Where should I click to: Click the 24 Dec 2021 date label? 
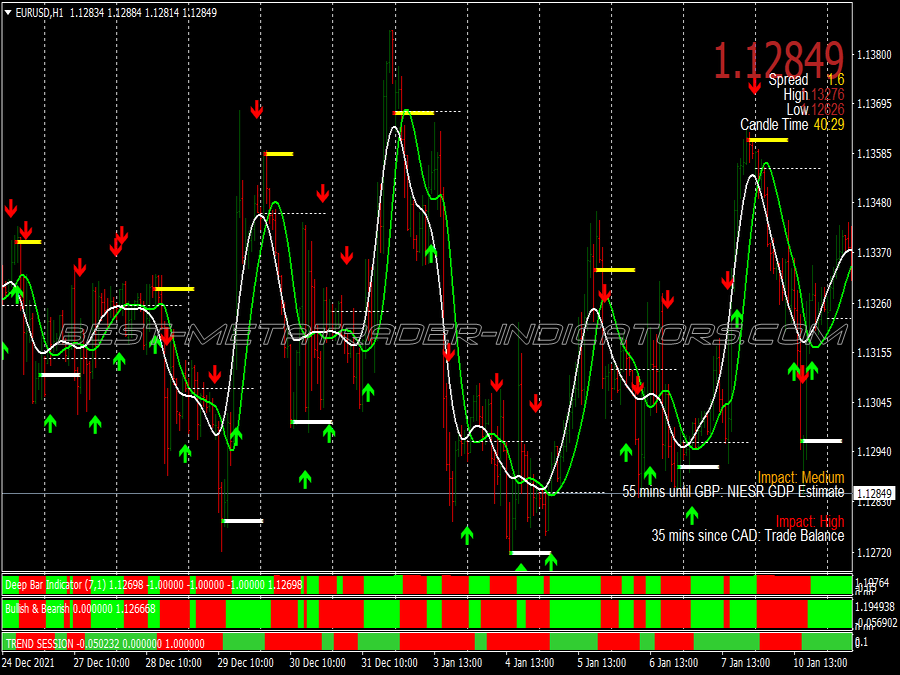29,662
